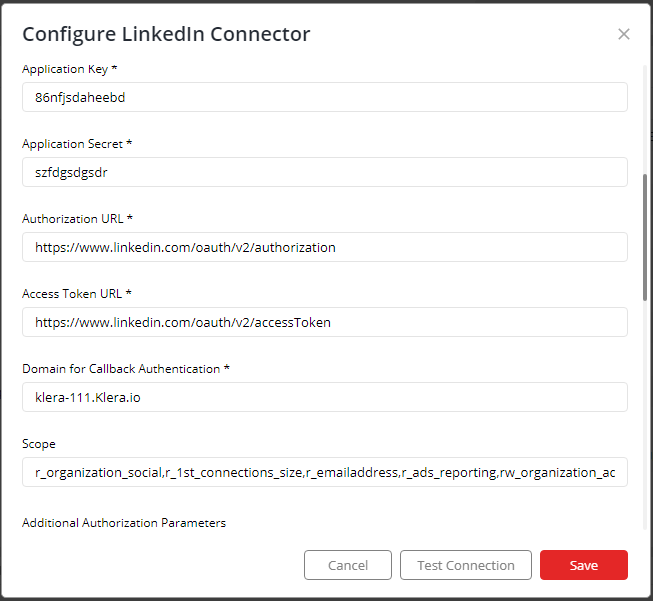Click the Application Secret label
653x601 pixels.
pyautogui.click(x=77, y=144)
